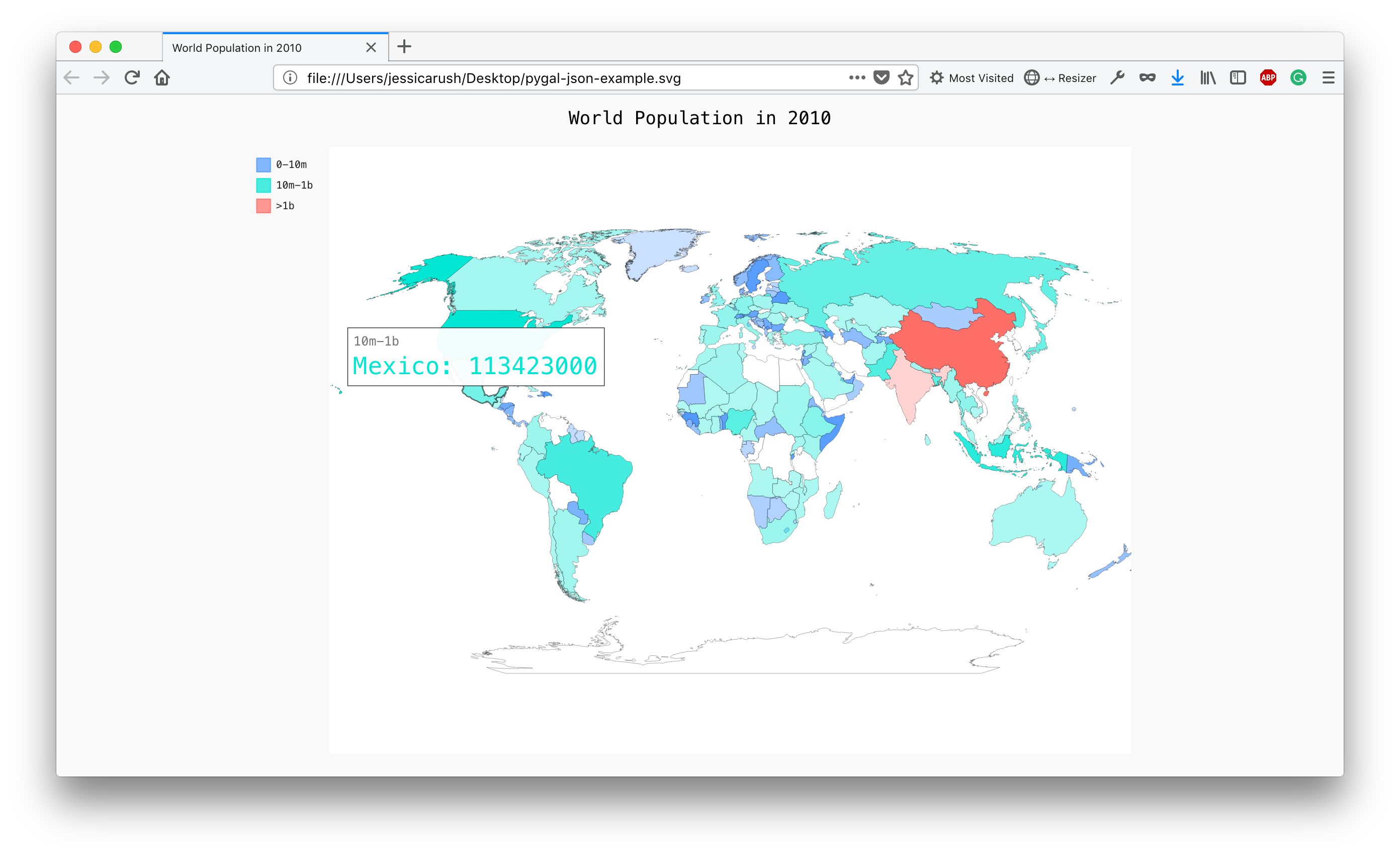
Task: Toggle the 0–10m legend swatch
Action: [x=264, y=165]
